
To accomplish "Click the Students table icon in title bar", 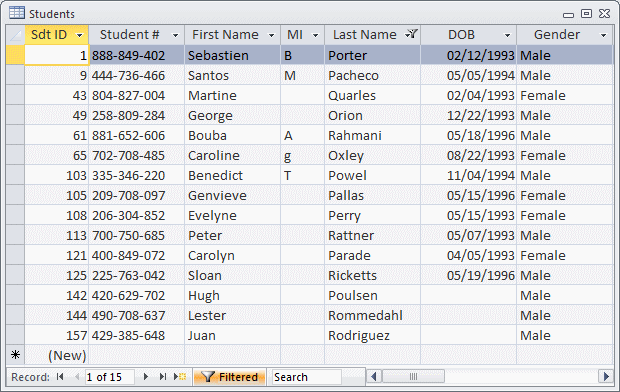I will (17, 13).
